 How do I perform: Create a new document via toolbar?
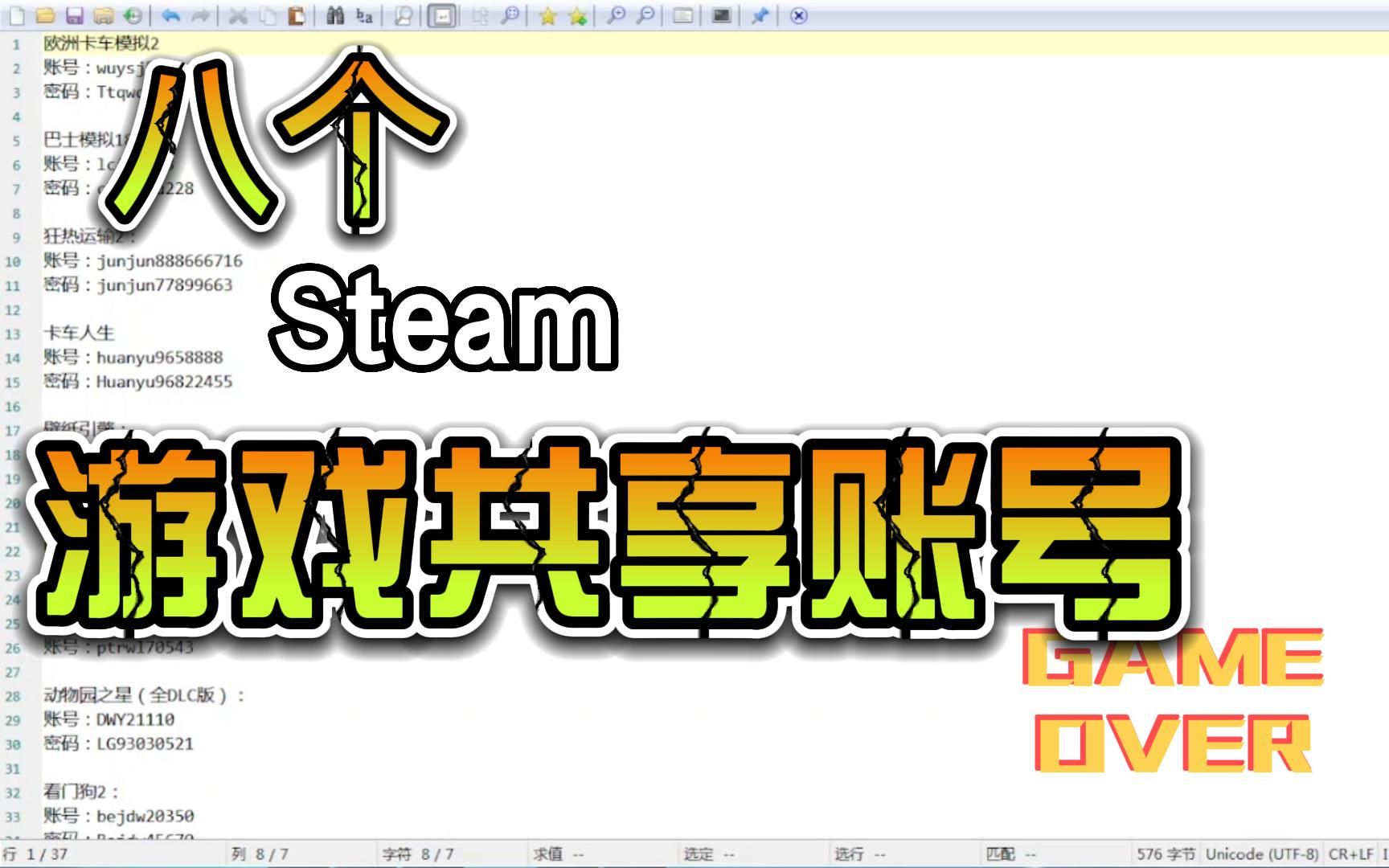15,15
